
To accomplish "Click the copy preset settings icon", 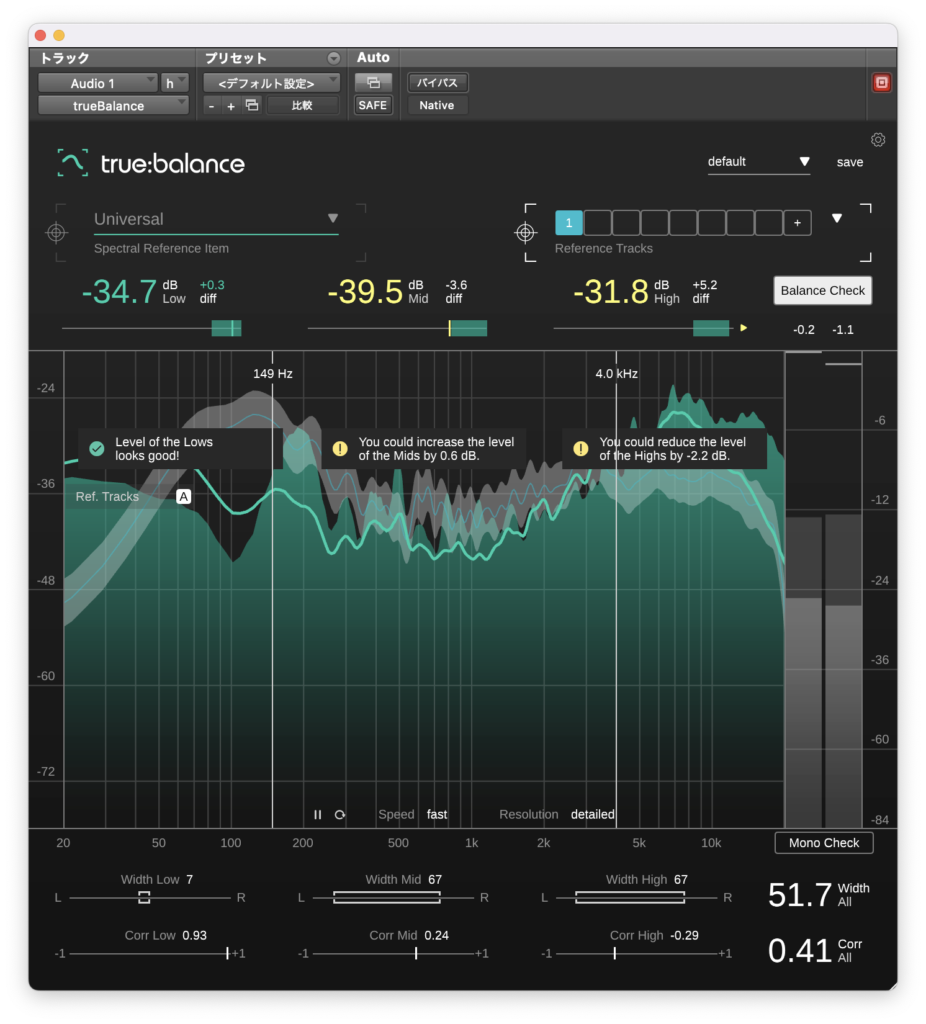I will pos(251,105).
